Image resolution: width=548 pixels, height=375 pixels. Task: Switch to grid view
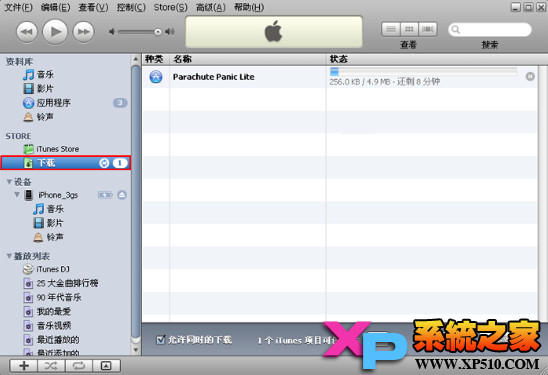[409, 29]
